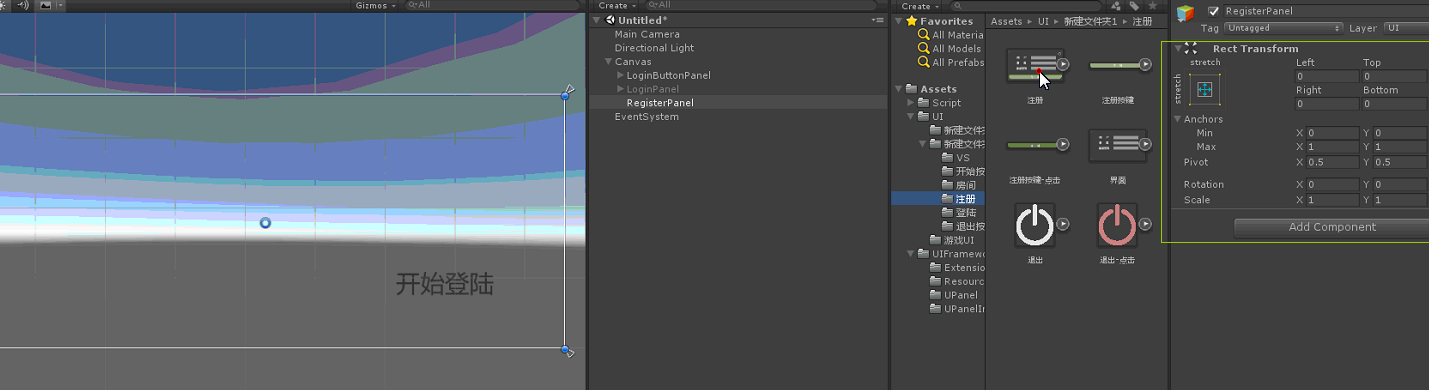
Task: Open the Untitled scene options menu icon
Action: point(877,20)
